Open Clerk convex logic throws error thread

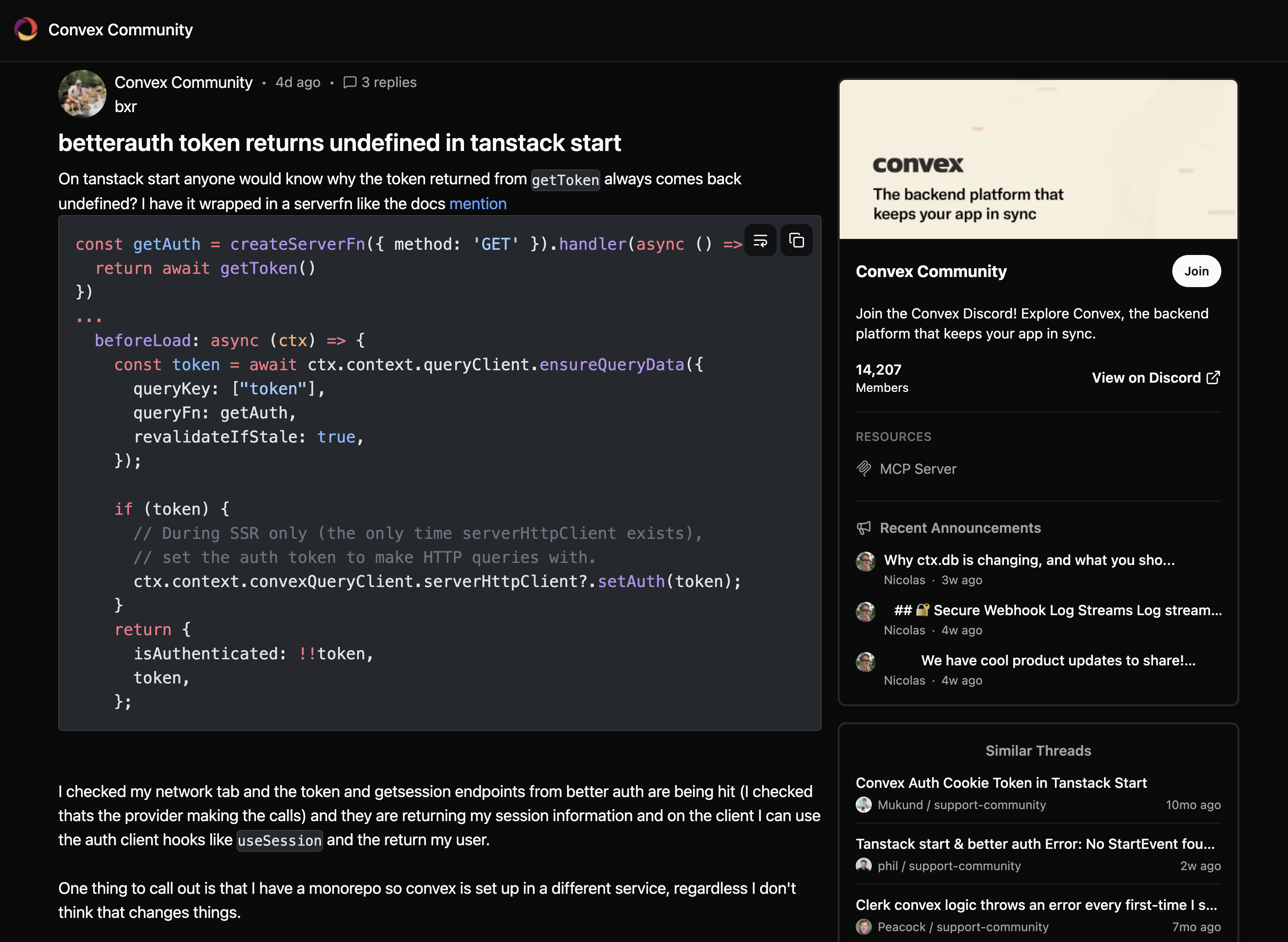(1036, 905)
